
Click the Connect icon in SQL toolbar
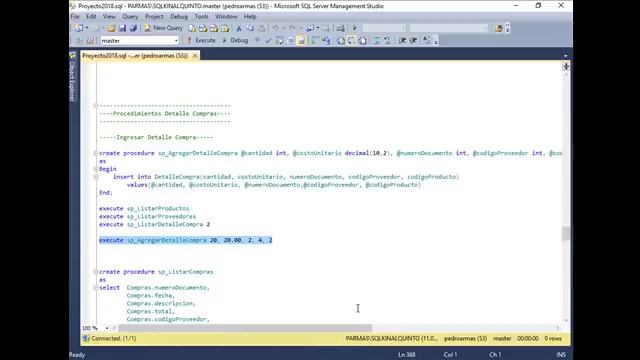[x=79, y=40]
